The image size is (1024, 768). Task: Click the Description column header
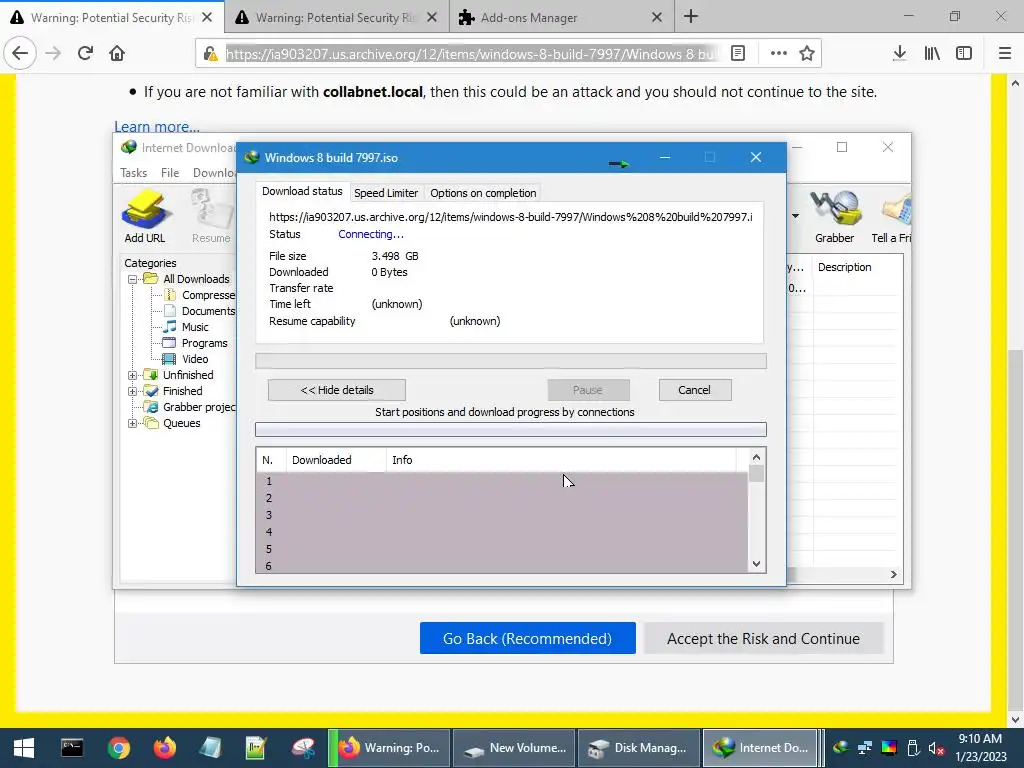point(844,267)
